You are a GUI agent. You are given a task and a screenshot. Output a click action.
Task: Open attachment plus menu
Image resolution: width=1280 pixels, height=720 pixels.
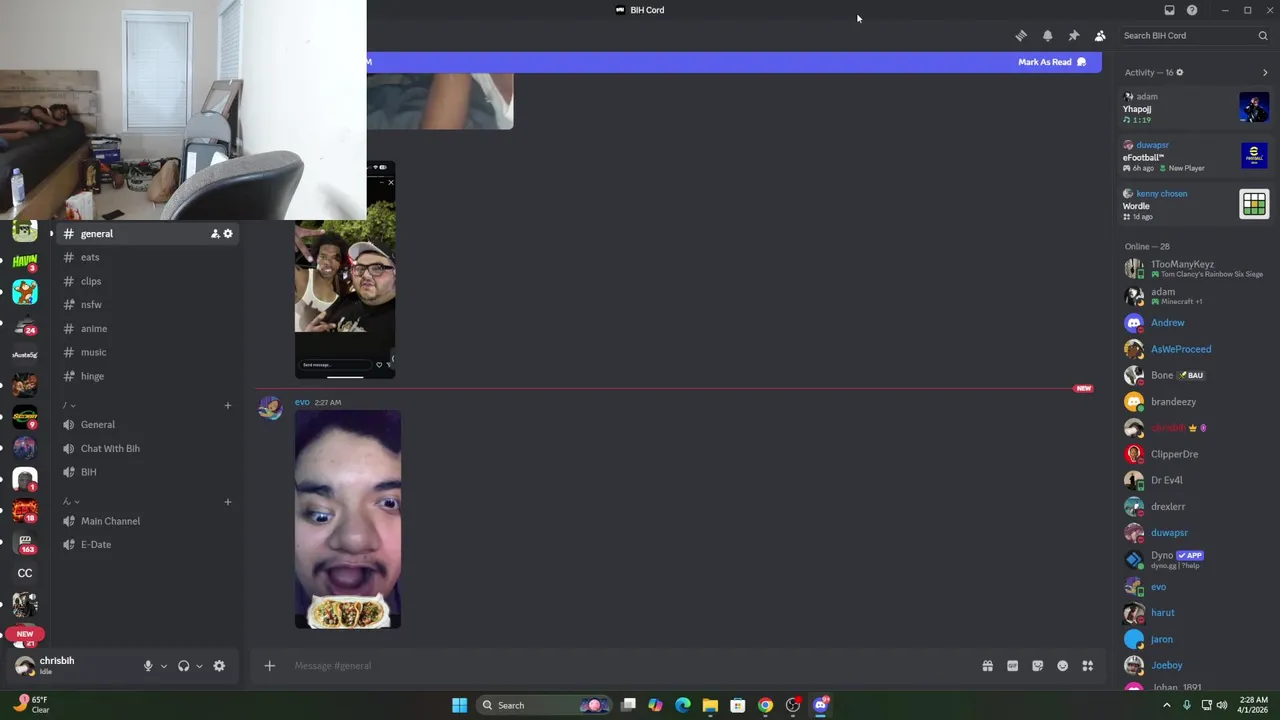(x=269, y=665)
